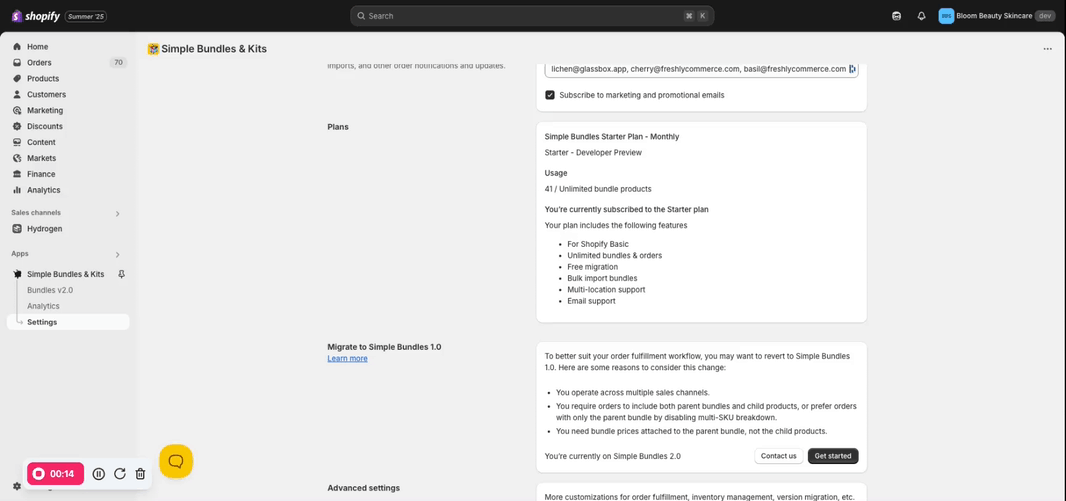Image resolution: width=1066 pixels, height=501 pixels.
Task: Click the Orders count badge 70
Action: point(118,63)
